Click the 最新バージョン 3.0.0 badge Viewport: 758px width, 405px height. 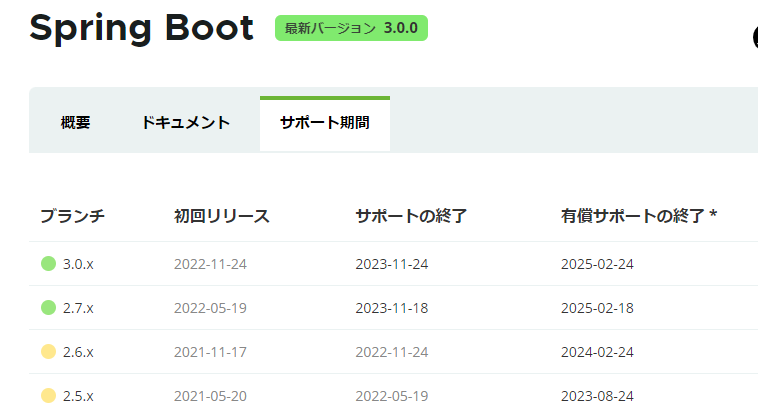(x=351, y=28)
